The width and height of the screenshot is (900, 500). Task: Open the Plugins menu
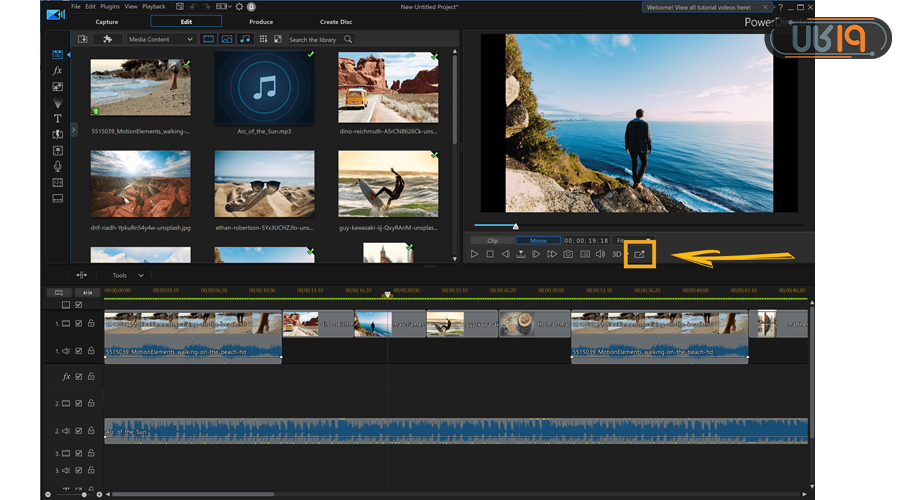[110, 7]
